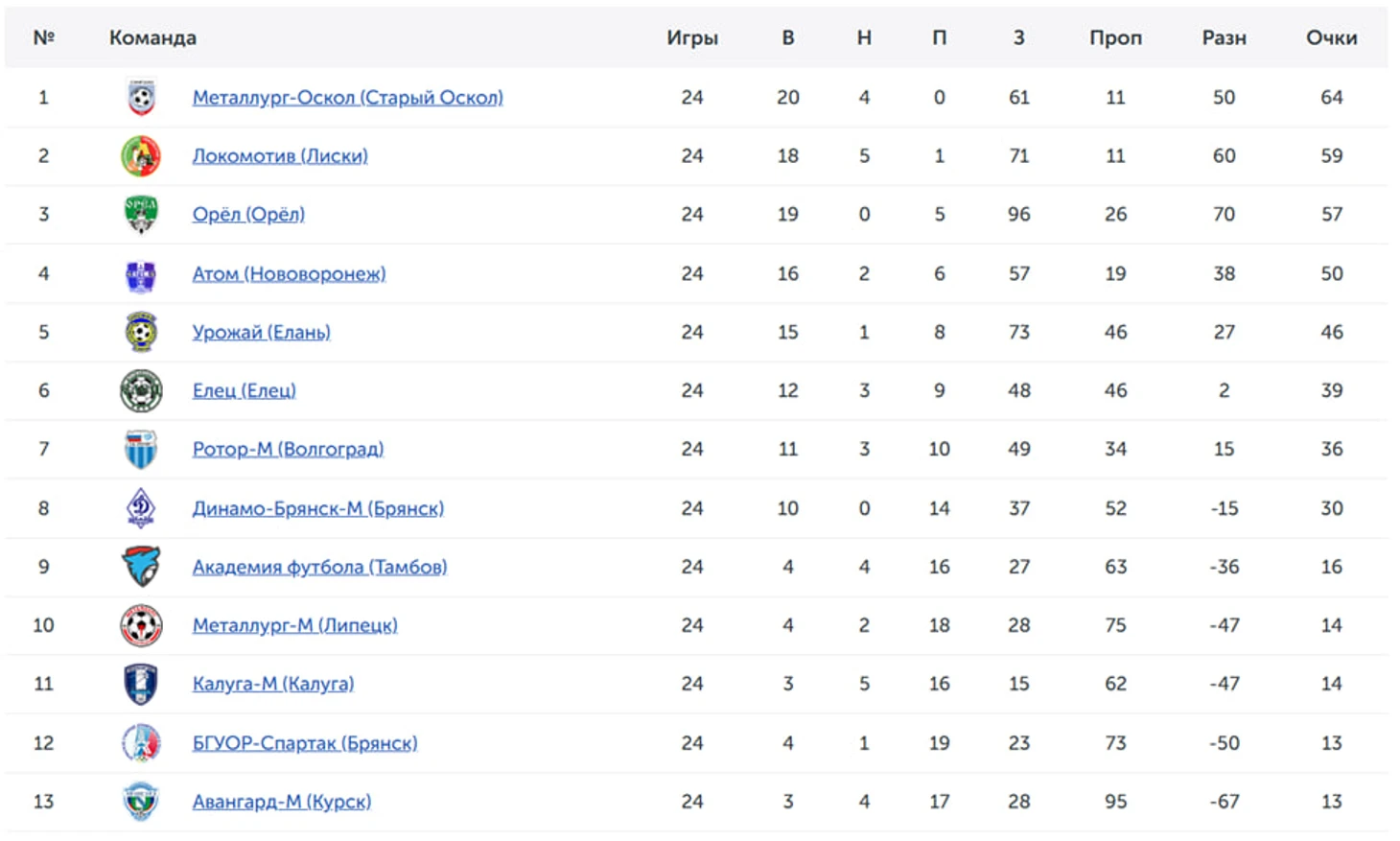The height and width of the screenshot is (841, 1400).
Task: Click the Авангард-М Курск emblem
Action: pyautogui.click(x=141, y=802)
